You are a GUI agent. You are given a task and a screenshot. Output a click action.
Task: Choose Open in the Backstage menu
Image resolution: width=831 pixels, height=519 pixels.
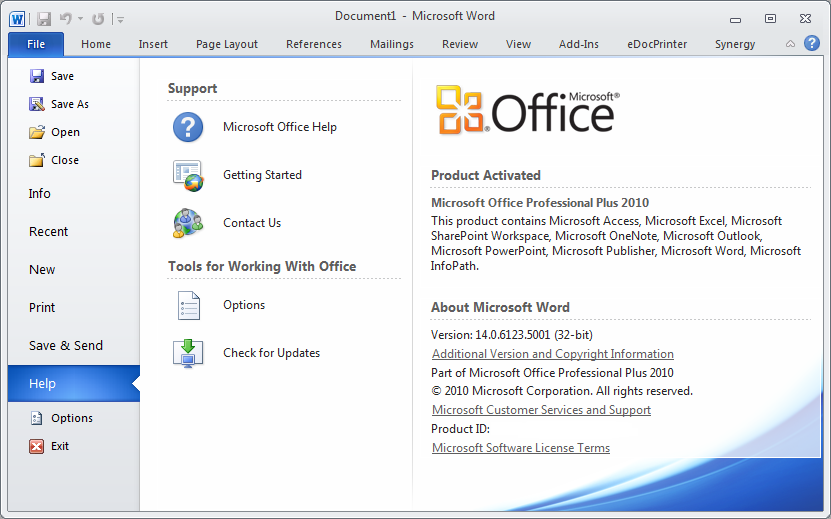click(x=65, y=132)
